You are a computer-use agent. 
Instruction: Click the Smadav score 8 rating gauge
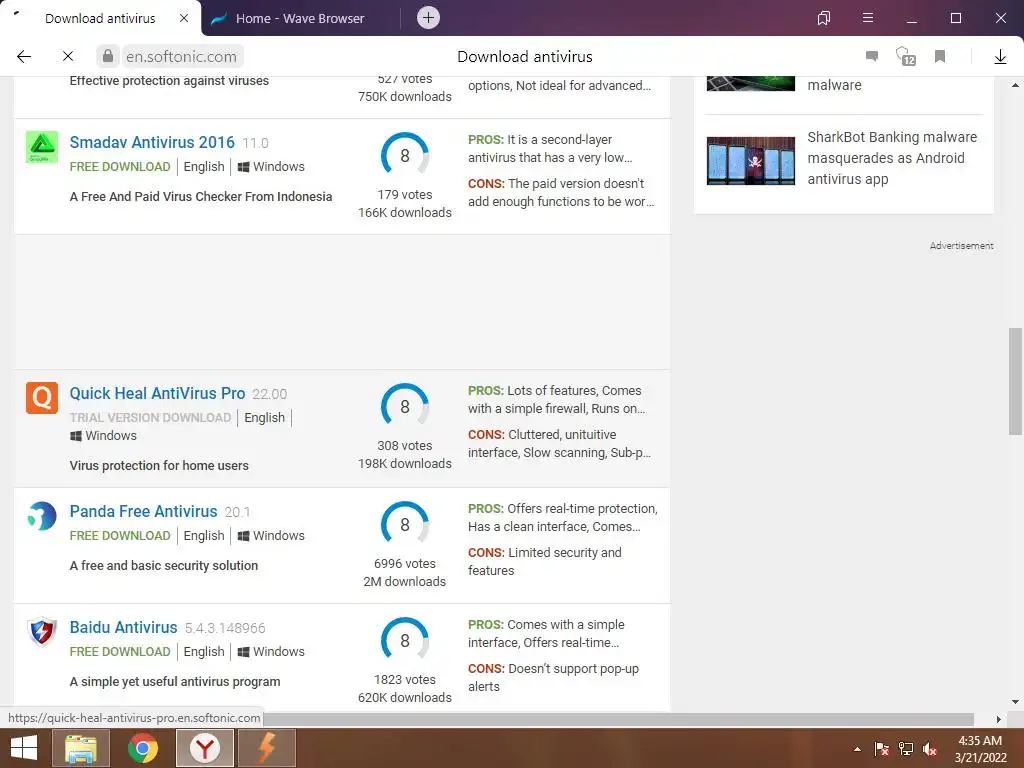tap(405, 155)
